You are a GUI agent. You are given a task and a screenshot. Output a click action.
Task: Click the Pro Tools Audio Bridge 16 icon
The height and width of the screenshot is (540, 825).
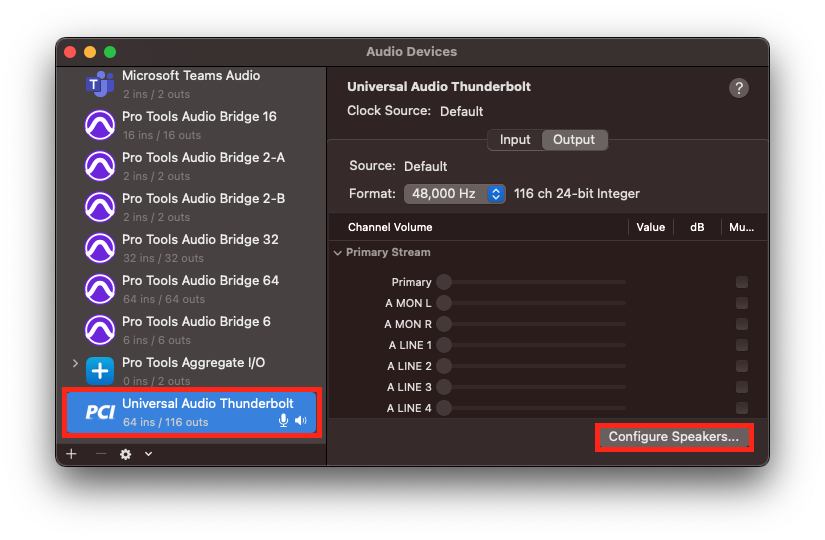[100, 125]
